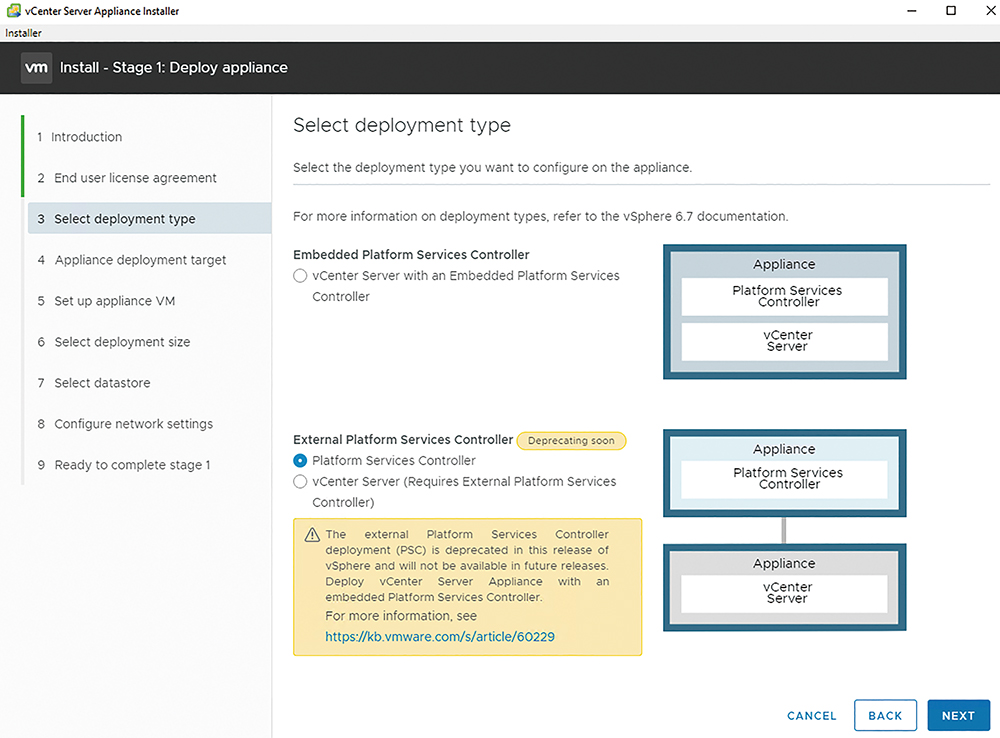Image resolution: width=1000 pixels, height=738 pixels.
Task: Maximize the installer window
Action: [x=951, y=11]
